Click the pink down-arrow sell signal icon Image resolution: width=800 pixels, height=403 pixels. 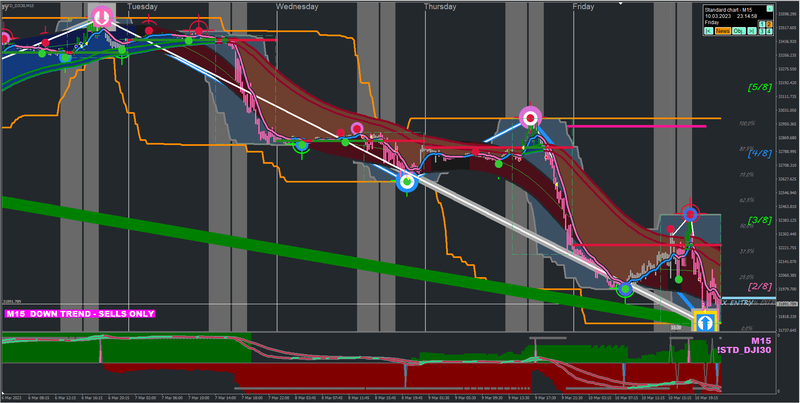102,16
